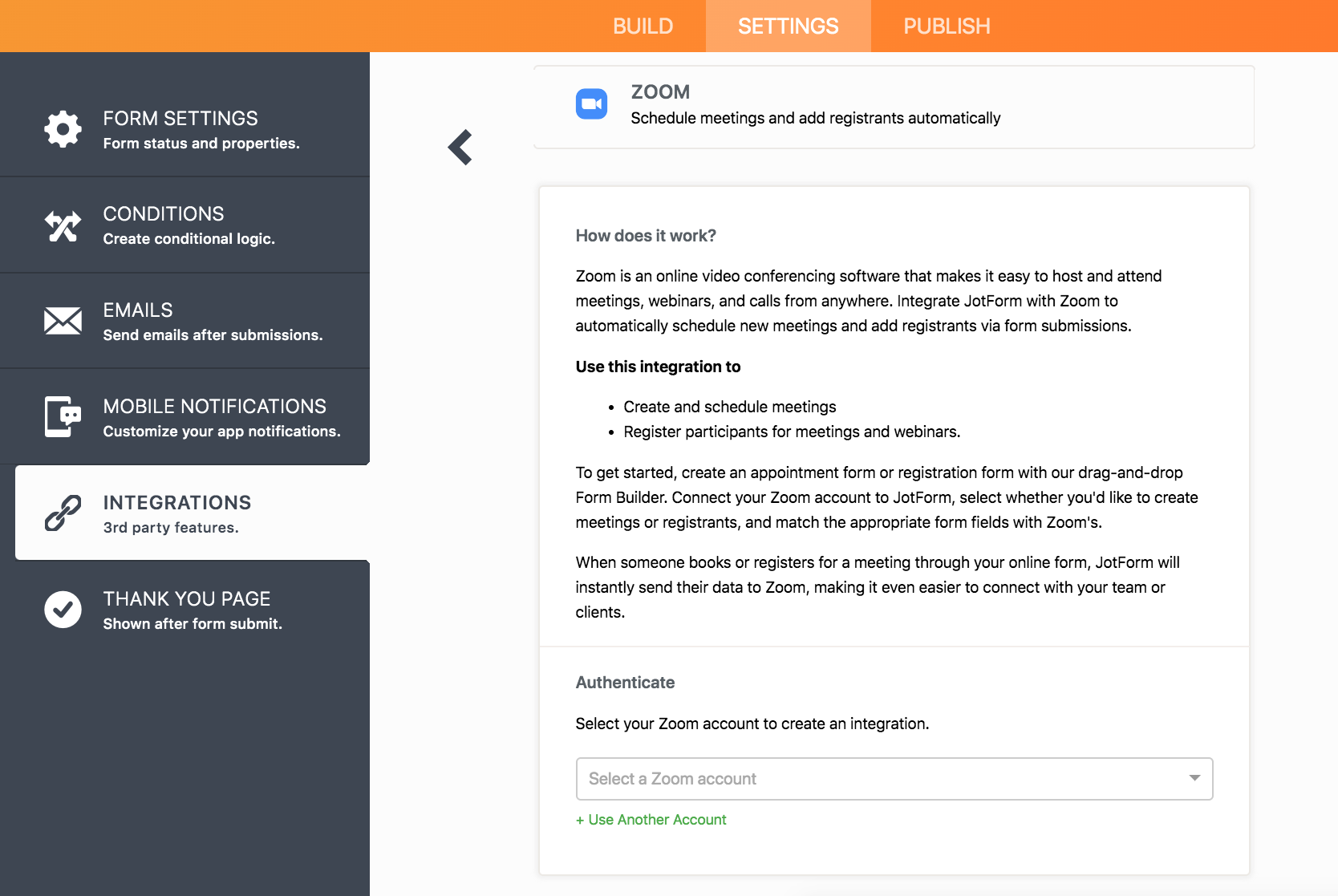Click 'Create conditional logic.' subtitle
Viewport: 1338px width, 896px height.
189,239
